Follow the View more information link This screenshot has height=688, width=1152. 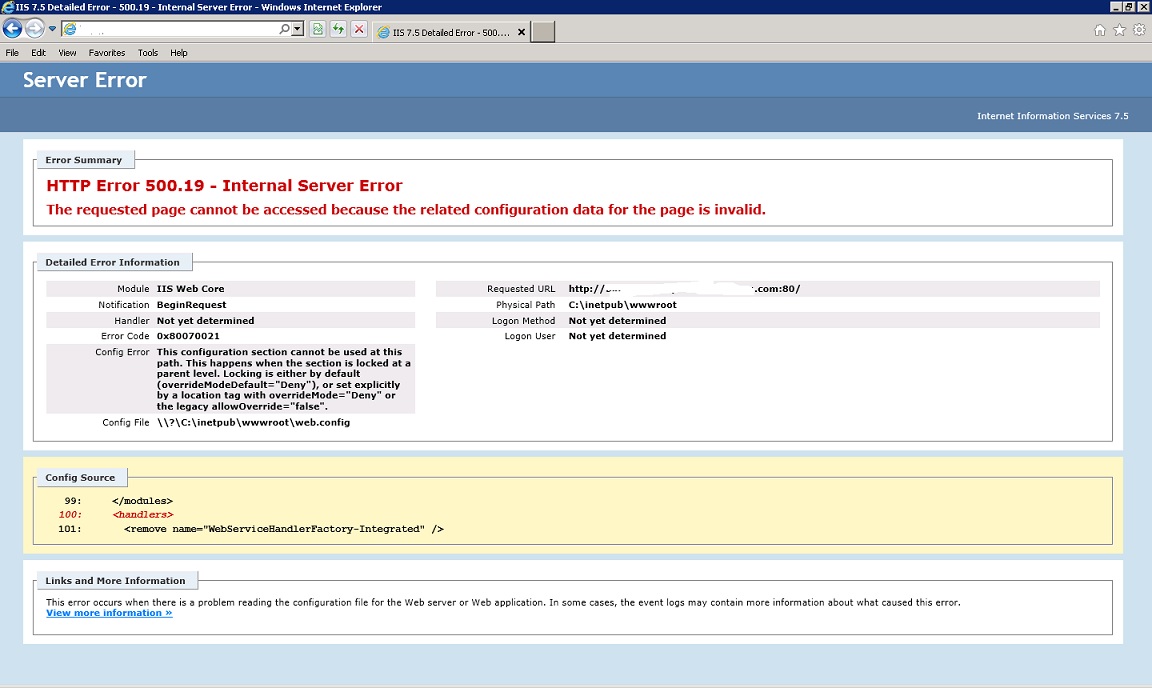(109, 613)
